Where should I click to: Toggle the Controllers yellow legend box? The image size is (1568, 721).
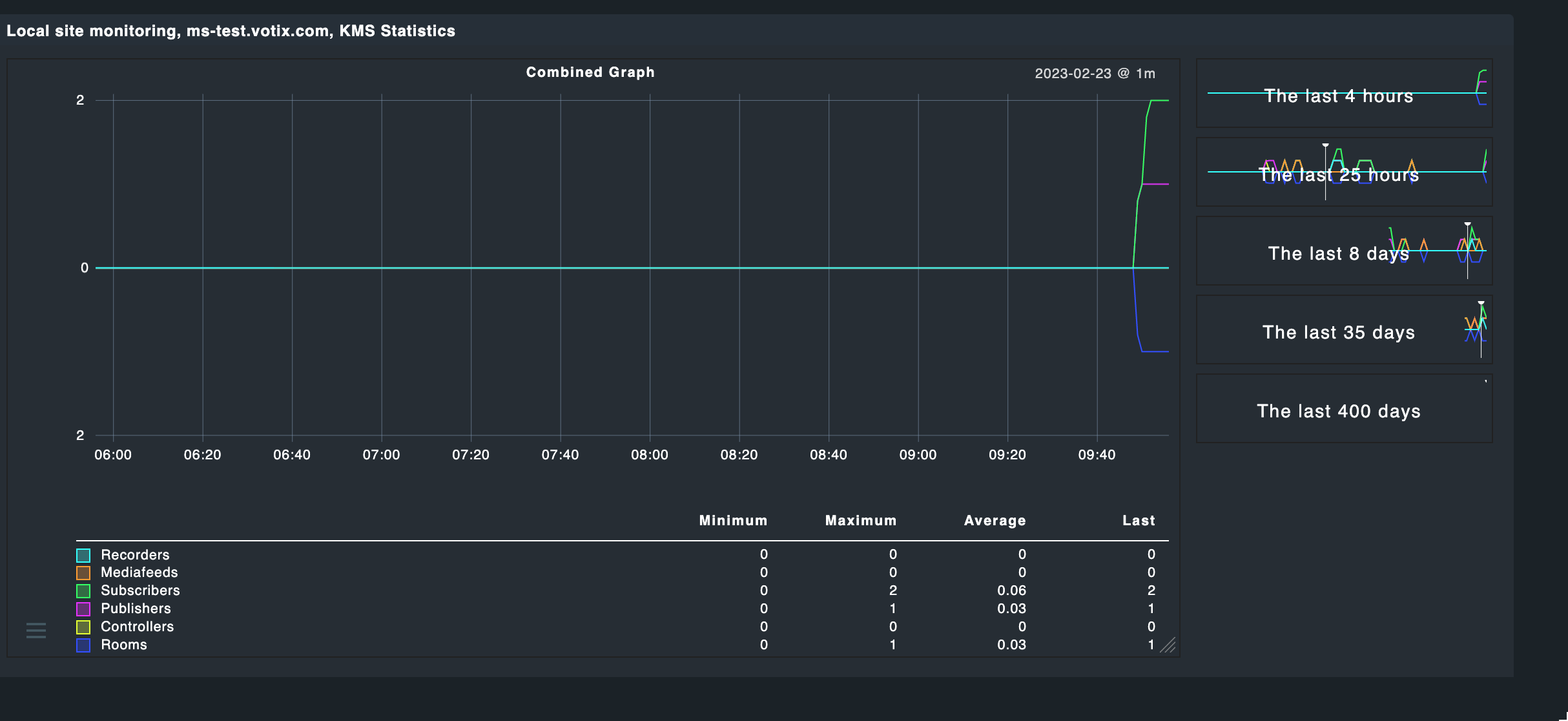tap(83, 627)
